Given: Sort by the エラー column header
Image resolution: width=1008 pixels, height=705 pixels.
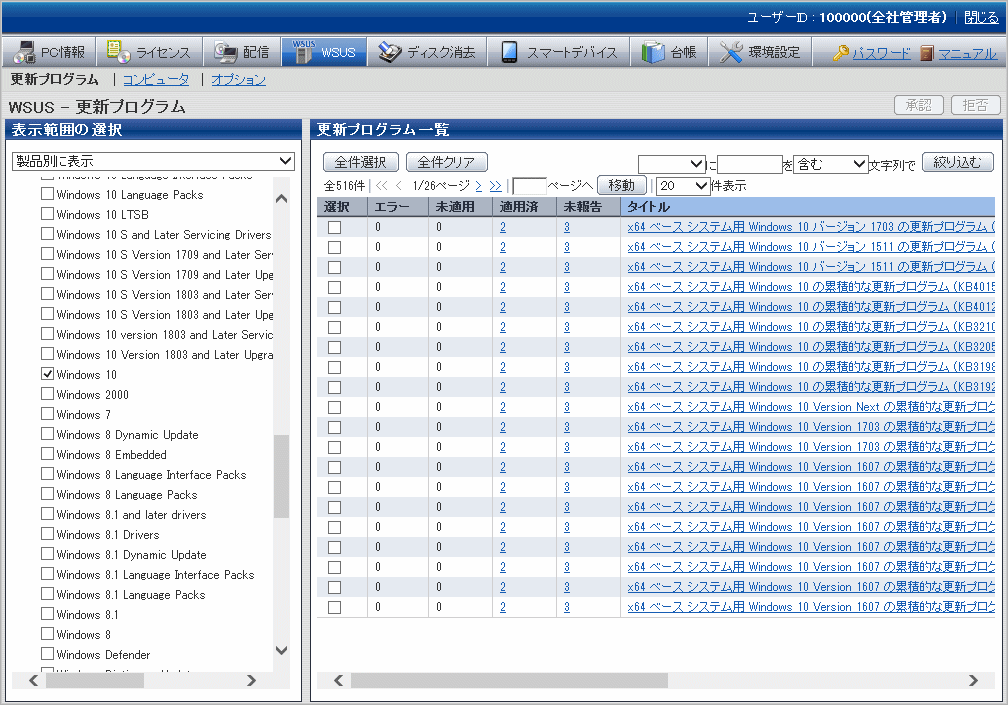Looking at the screenshot, I should click(398, 207).
